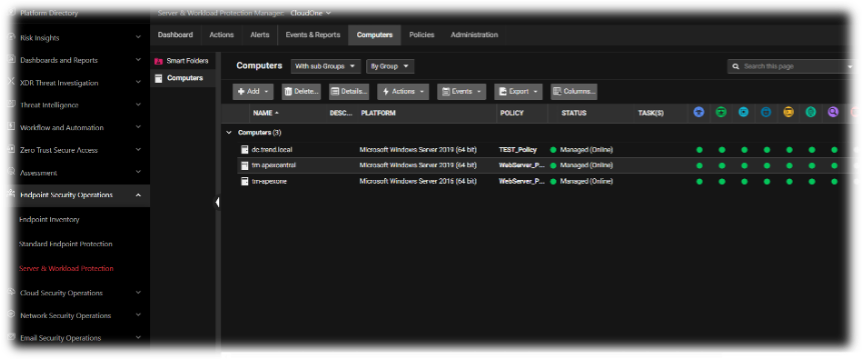This screenshot has height=360, width=863.
Task: Open the Administration tab
Action: 474,35
